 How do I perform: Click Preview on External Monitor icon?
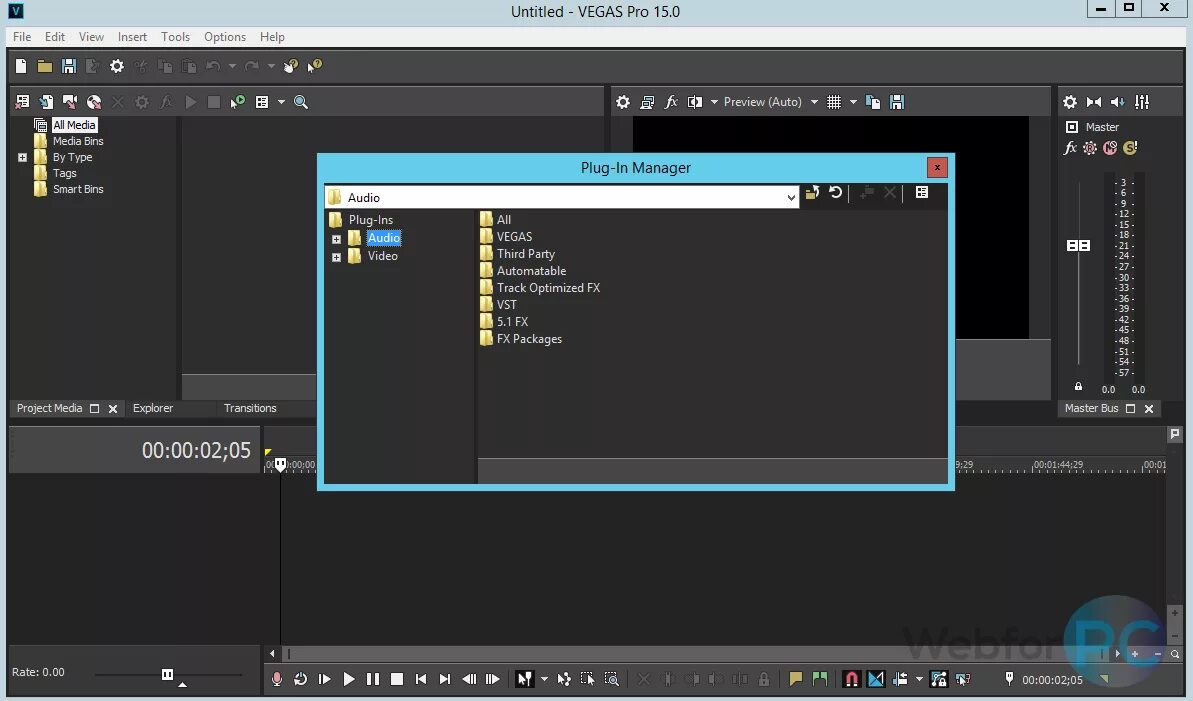point(647,102)
